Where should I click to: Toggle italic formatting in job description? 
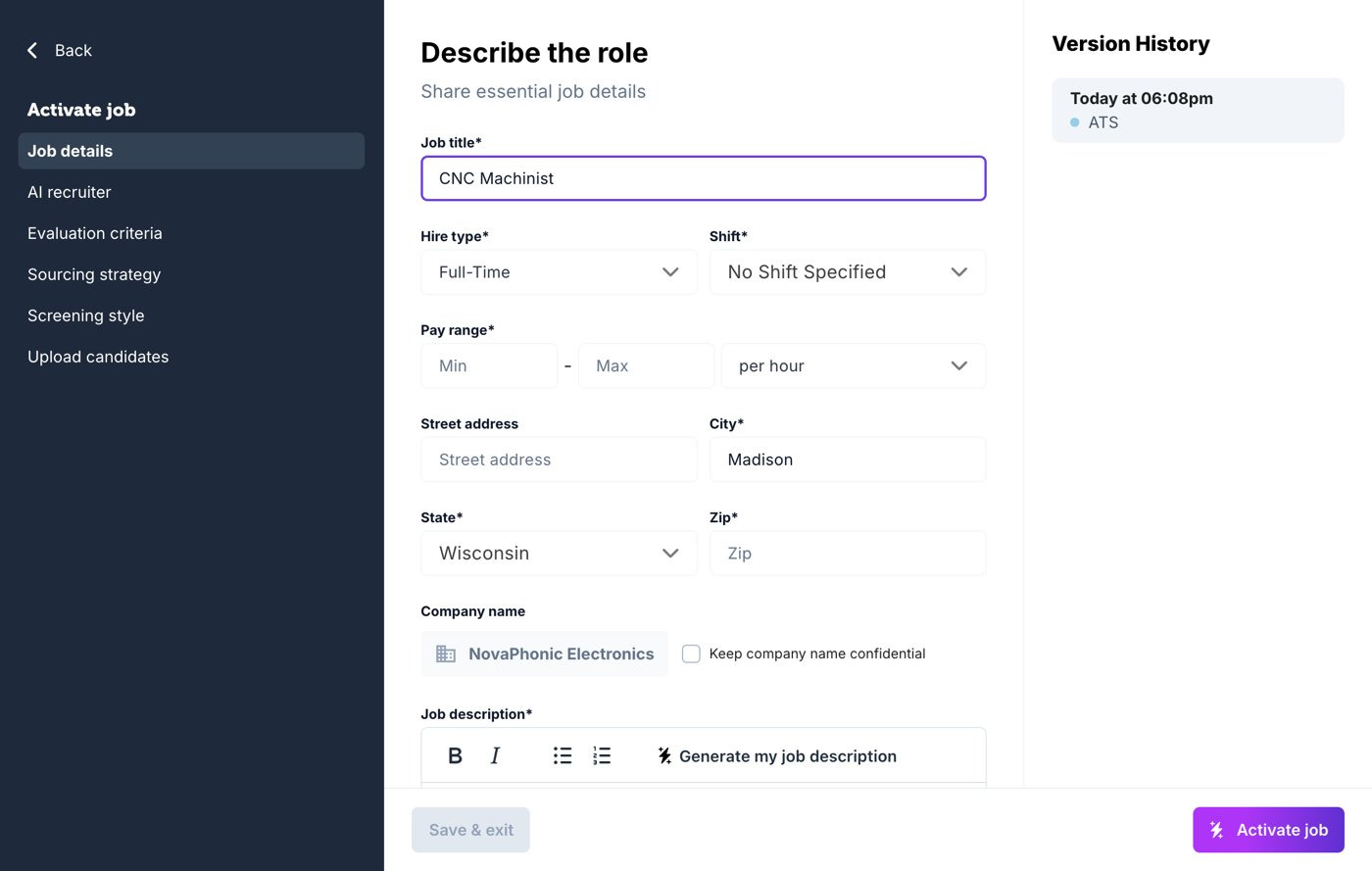point(495,755)
